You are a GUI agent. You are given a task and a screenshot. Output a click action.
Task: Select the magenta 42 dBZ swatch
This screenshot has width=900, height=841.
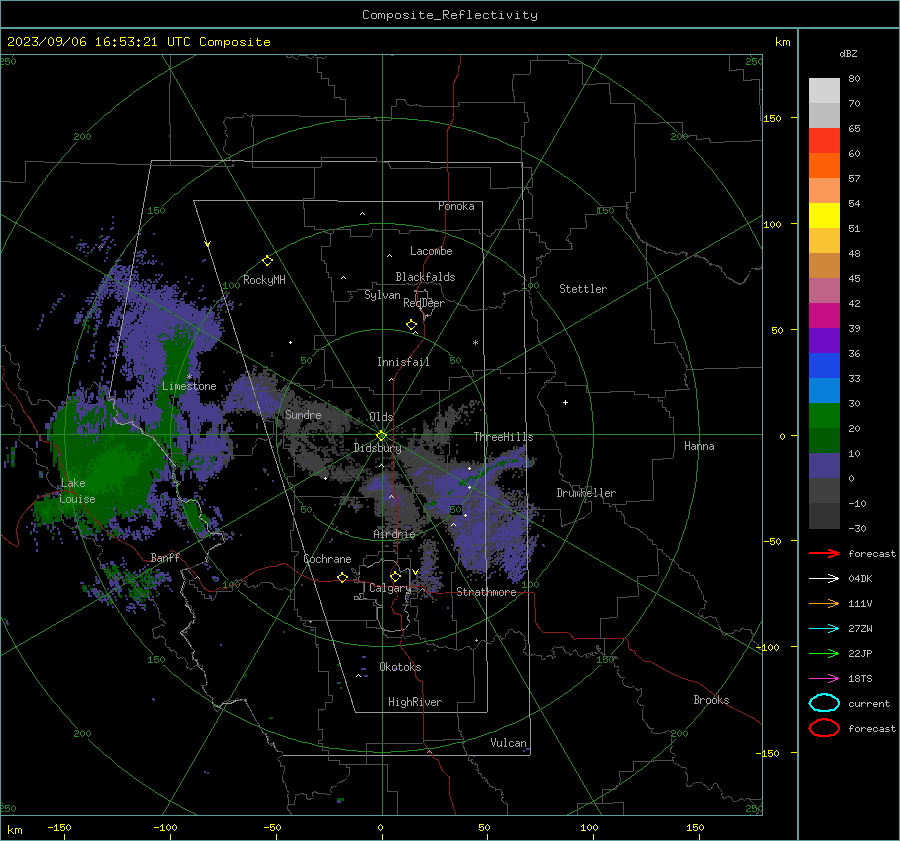pos(824,315)
